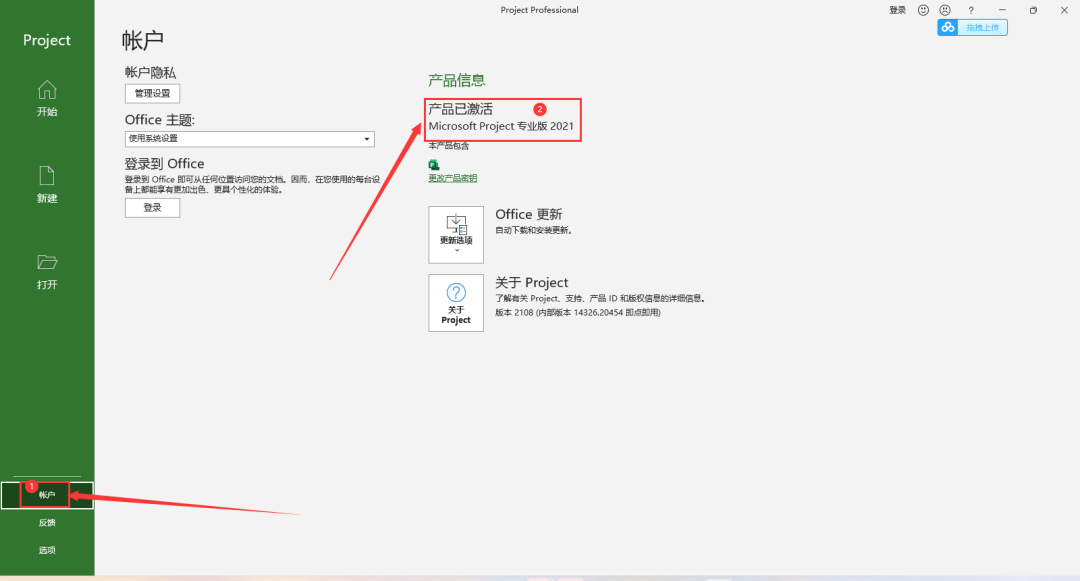Select the 新建 (New) document icon
The height and width of the screenshot is (581, 1080).
pyautogui.click(x=46, y=185)
